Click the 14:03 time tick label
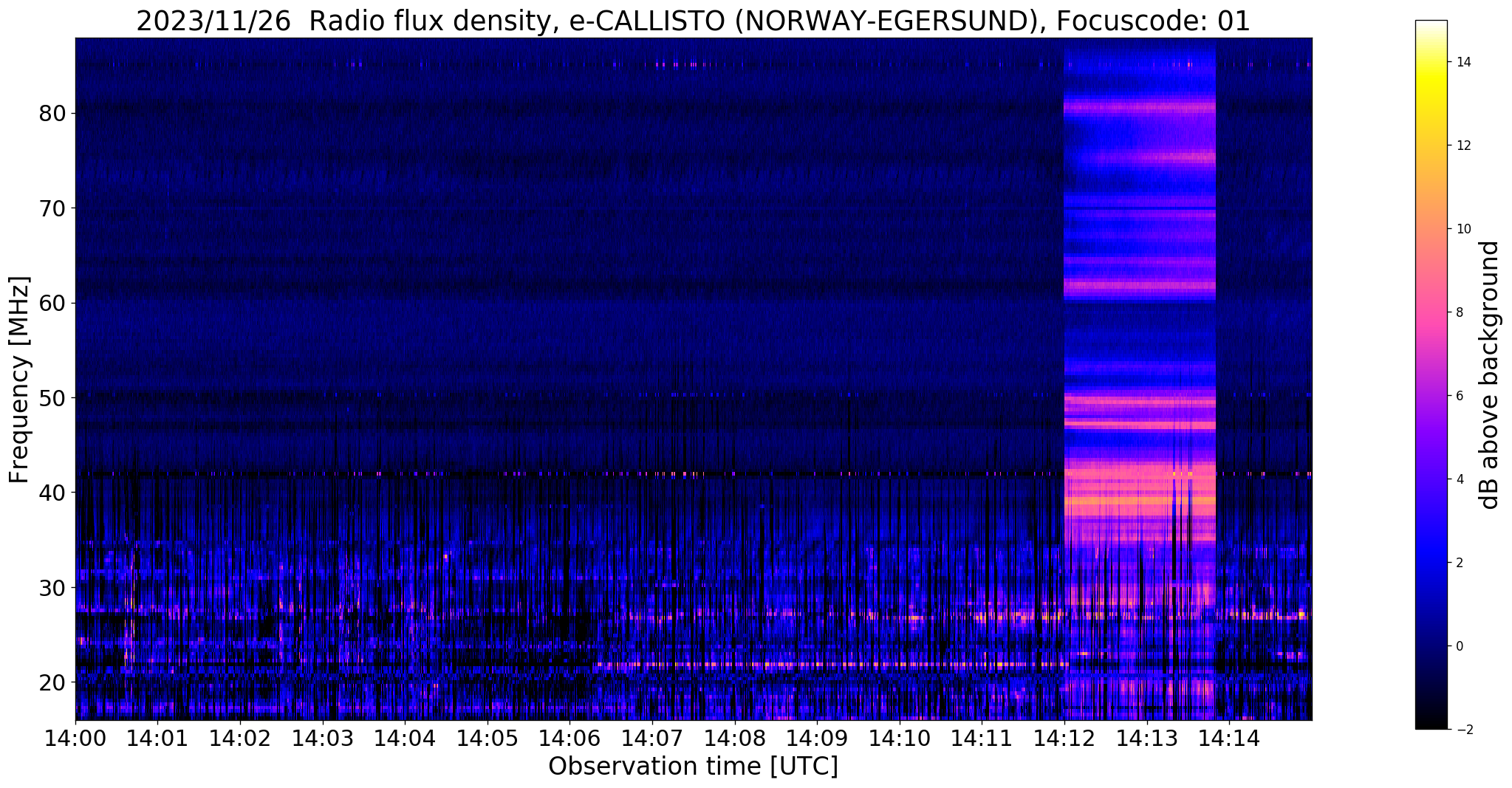The height and width of the screenshot is (788, 1512). click(x=322, y=738)
